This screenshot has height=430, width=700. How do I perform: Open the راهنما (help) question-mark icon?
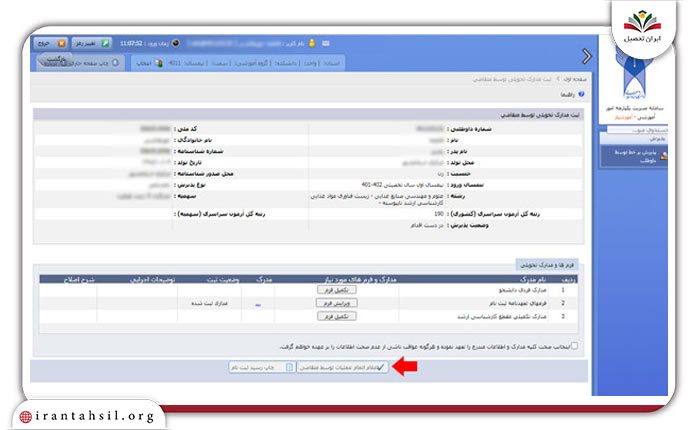click(581, 94)
